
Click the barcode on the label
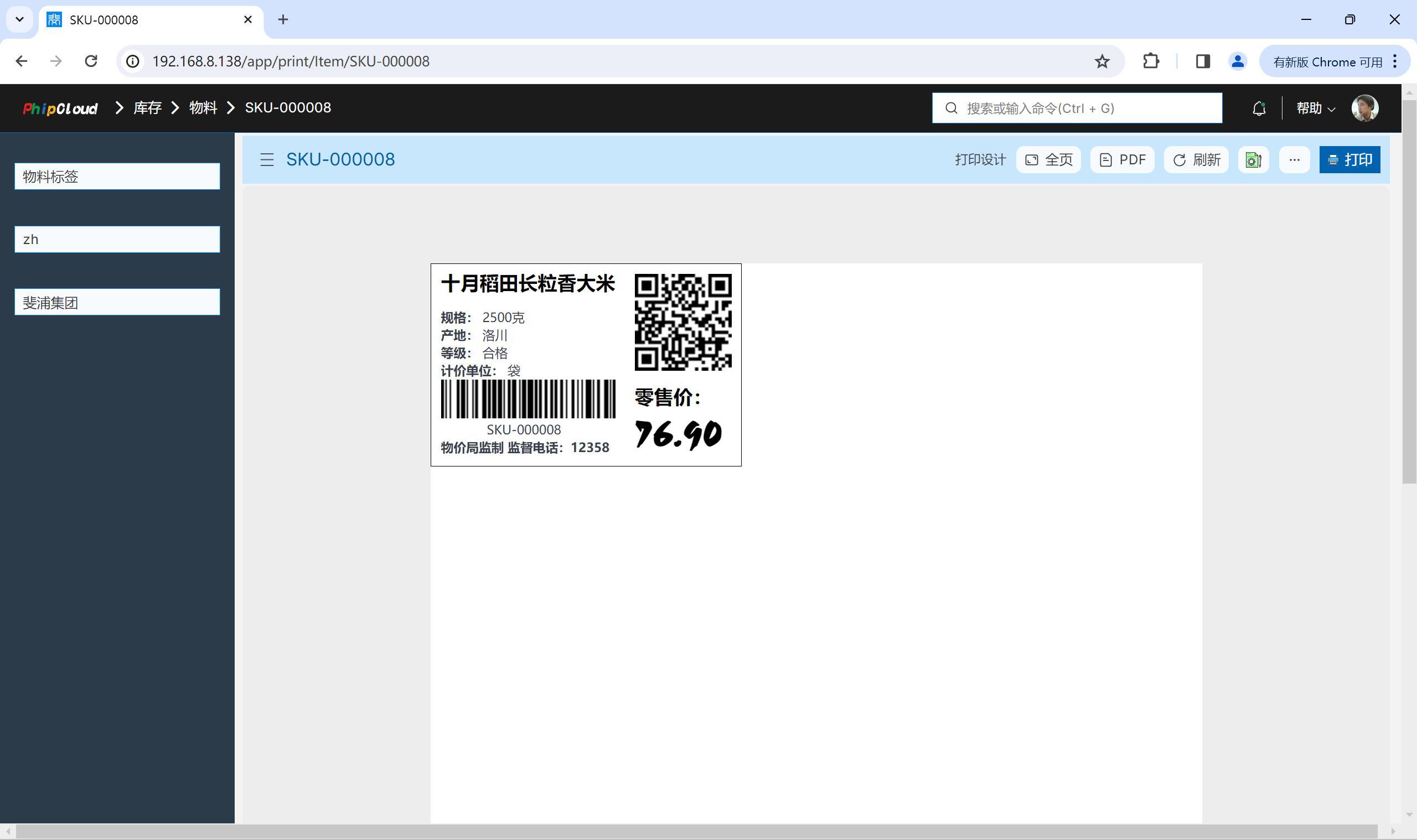528,399
